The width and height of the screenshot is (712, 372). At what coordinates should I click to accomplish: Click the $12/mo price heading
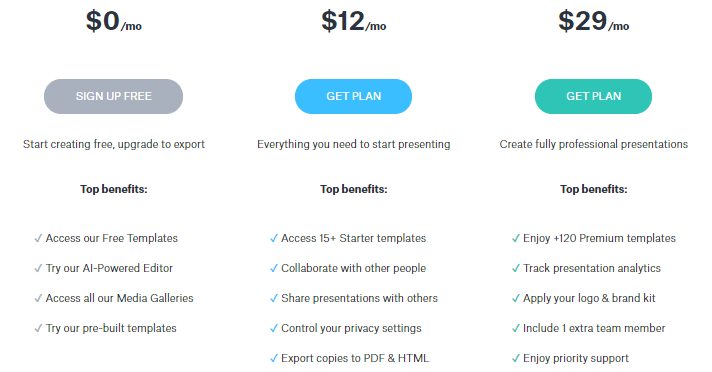(x=354, y=21)
